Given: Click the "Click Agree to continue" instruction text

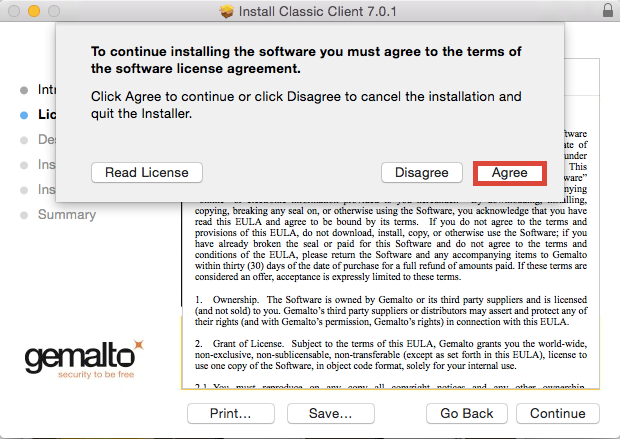Looking at the screenshot, I should tap(306, 105).
